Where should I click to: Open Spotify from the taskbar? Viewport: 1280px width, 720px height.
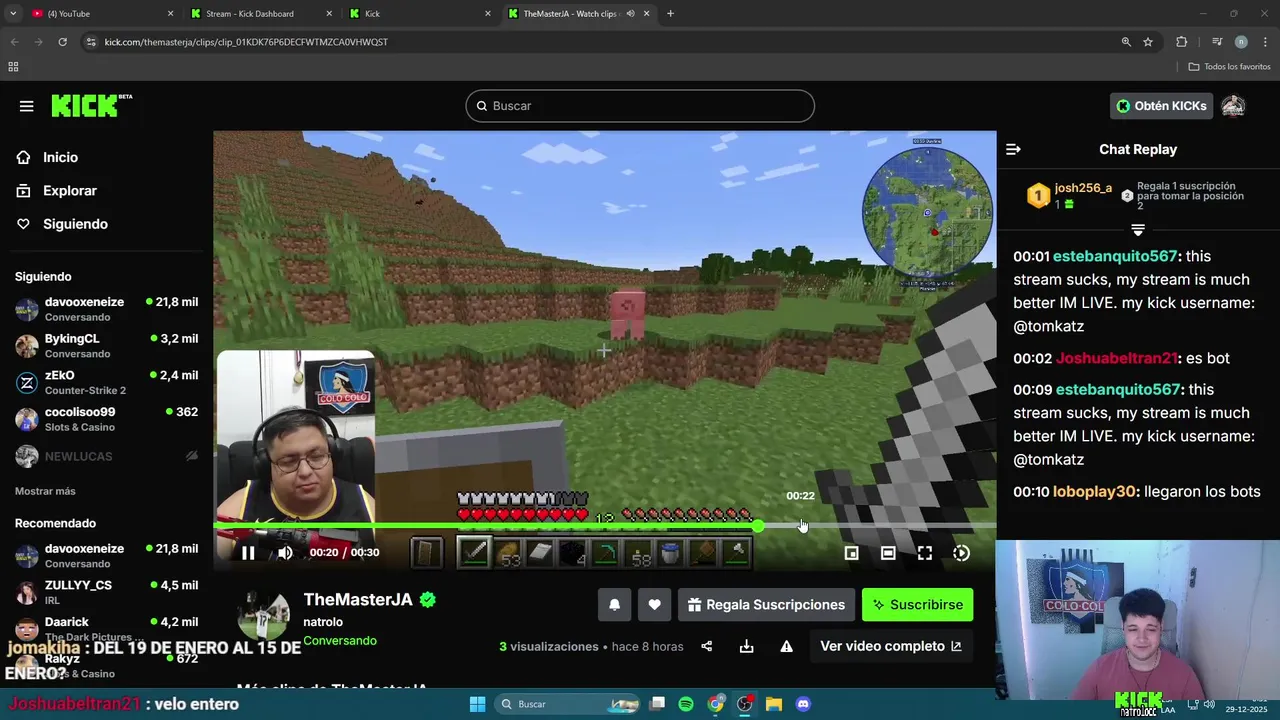point(686,704)
